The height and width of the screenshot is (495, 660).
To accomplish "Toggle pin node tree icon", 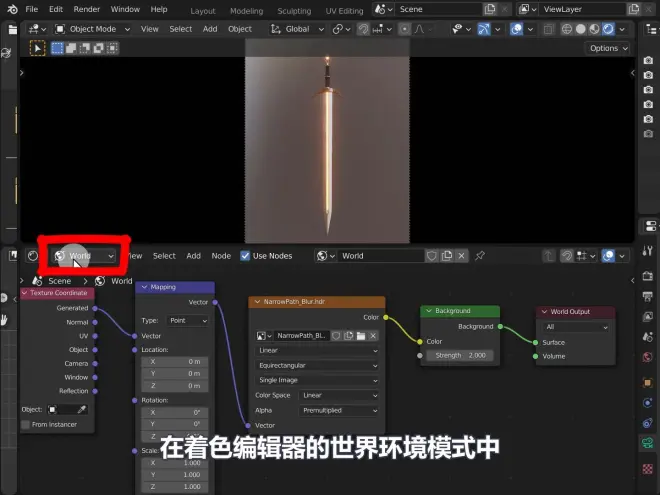I will click(480, 256).
